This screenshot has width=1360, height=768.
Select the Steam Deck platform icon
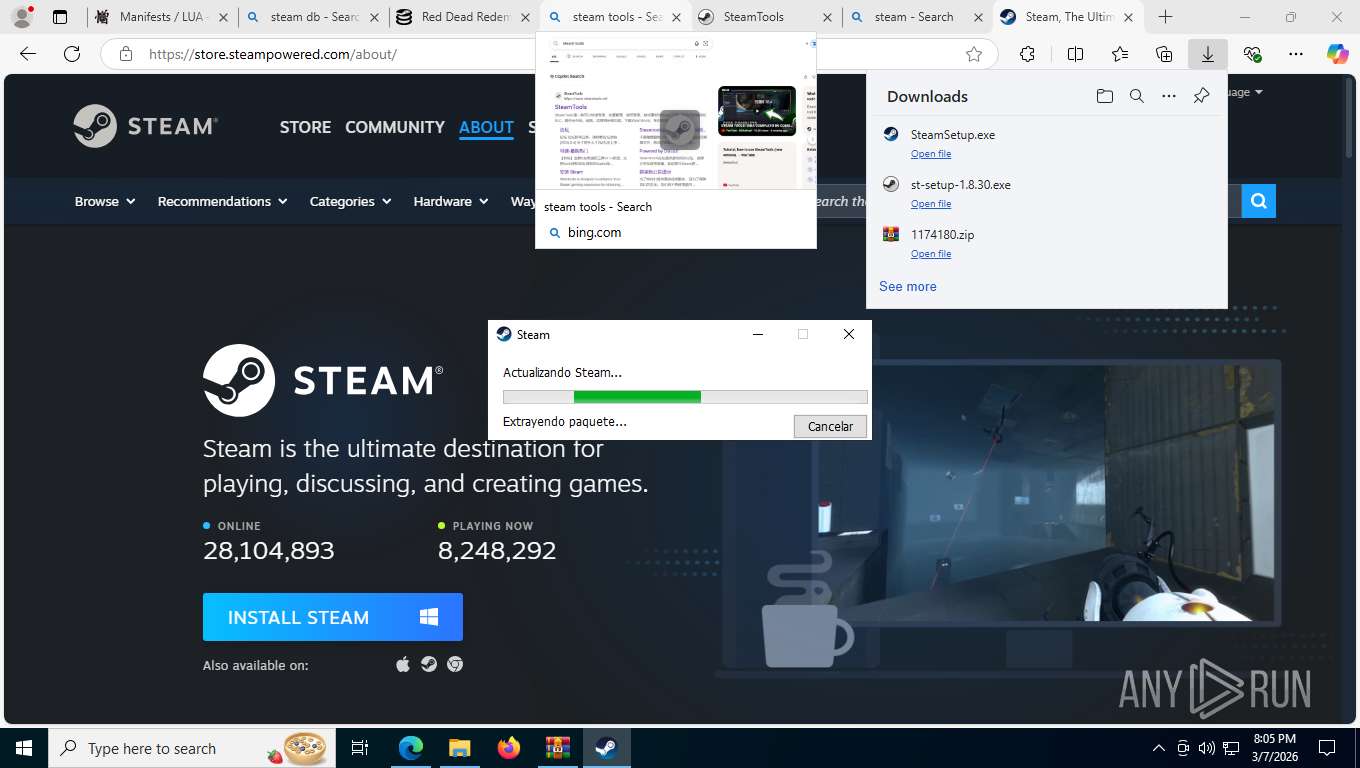[x=429, y=664]
